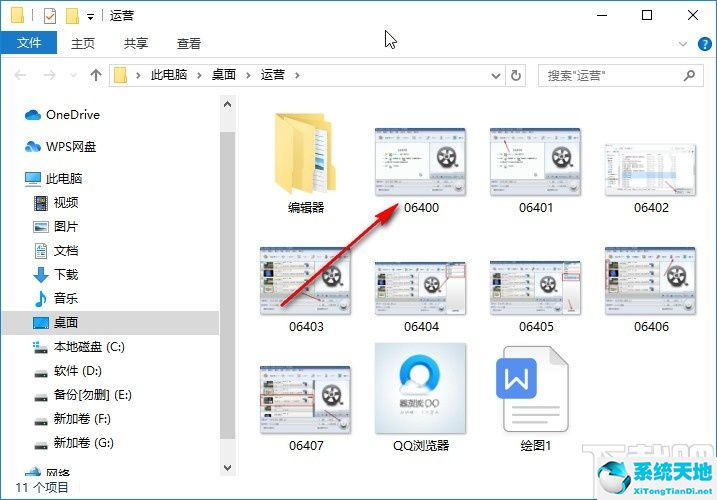Open 文档 folder in the sidebar

[x=56, y=251]
